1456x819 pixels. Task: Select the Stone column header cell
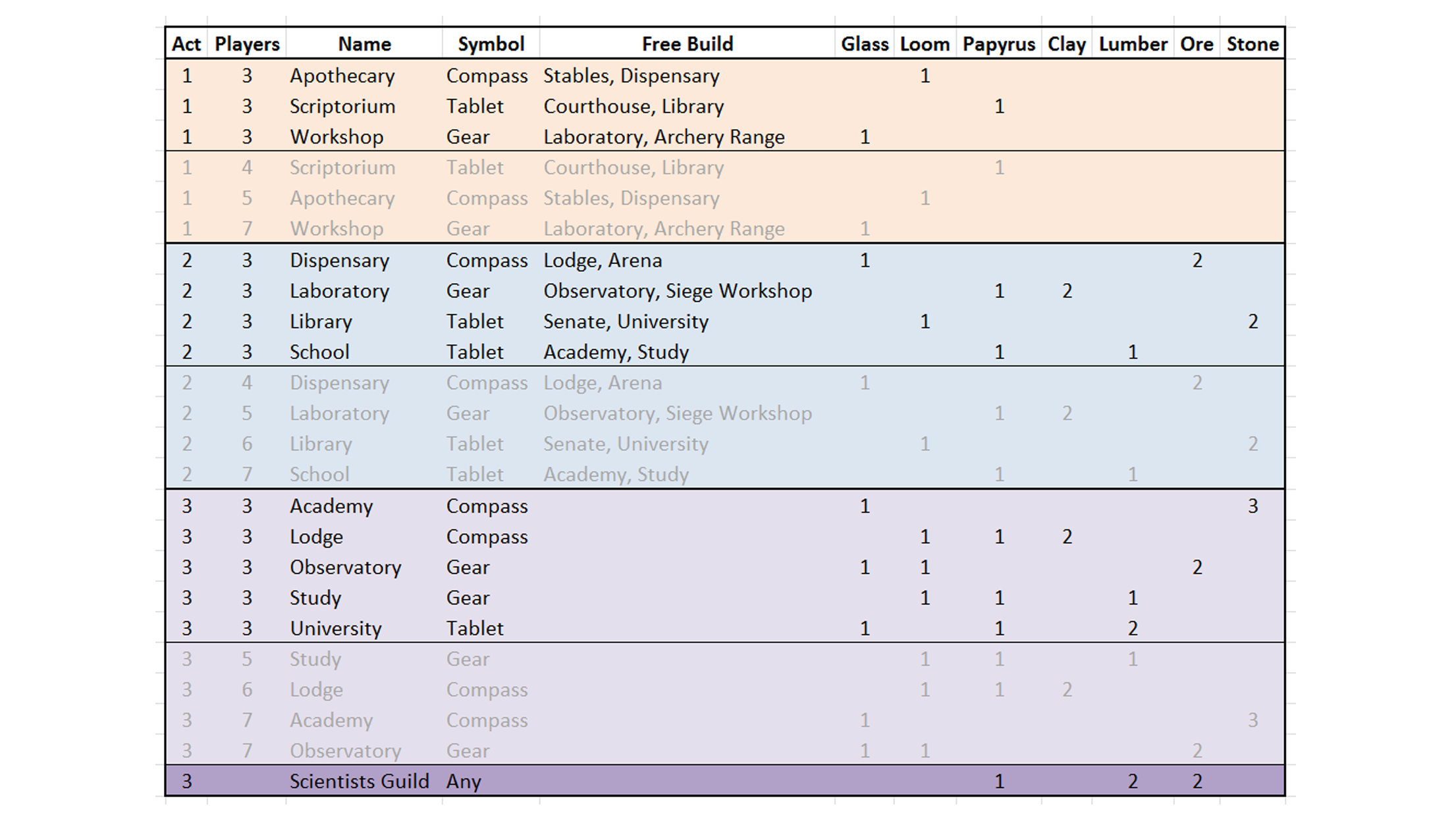click(1252, 44)
